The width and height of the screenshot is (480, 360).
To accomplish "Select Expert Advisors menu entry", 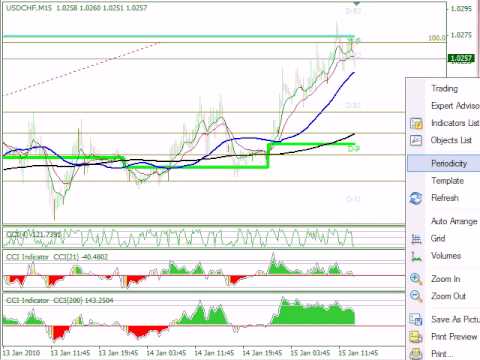I will click(455, 106).
